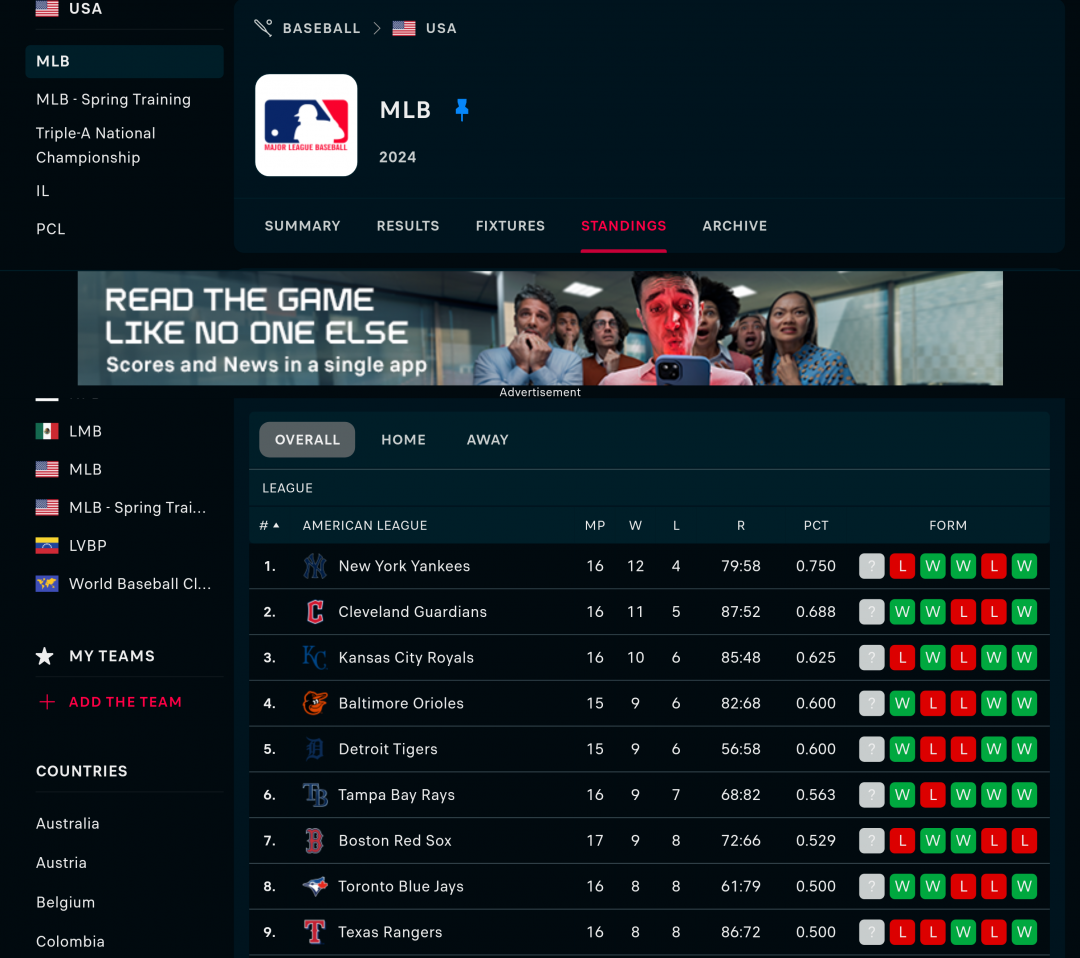Click the USA flag beside MLB in sidebar list
1080x958 pixels.
click(x=47, y=470)
